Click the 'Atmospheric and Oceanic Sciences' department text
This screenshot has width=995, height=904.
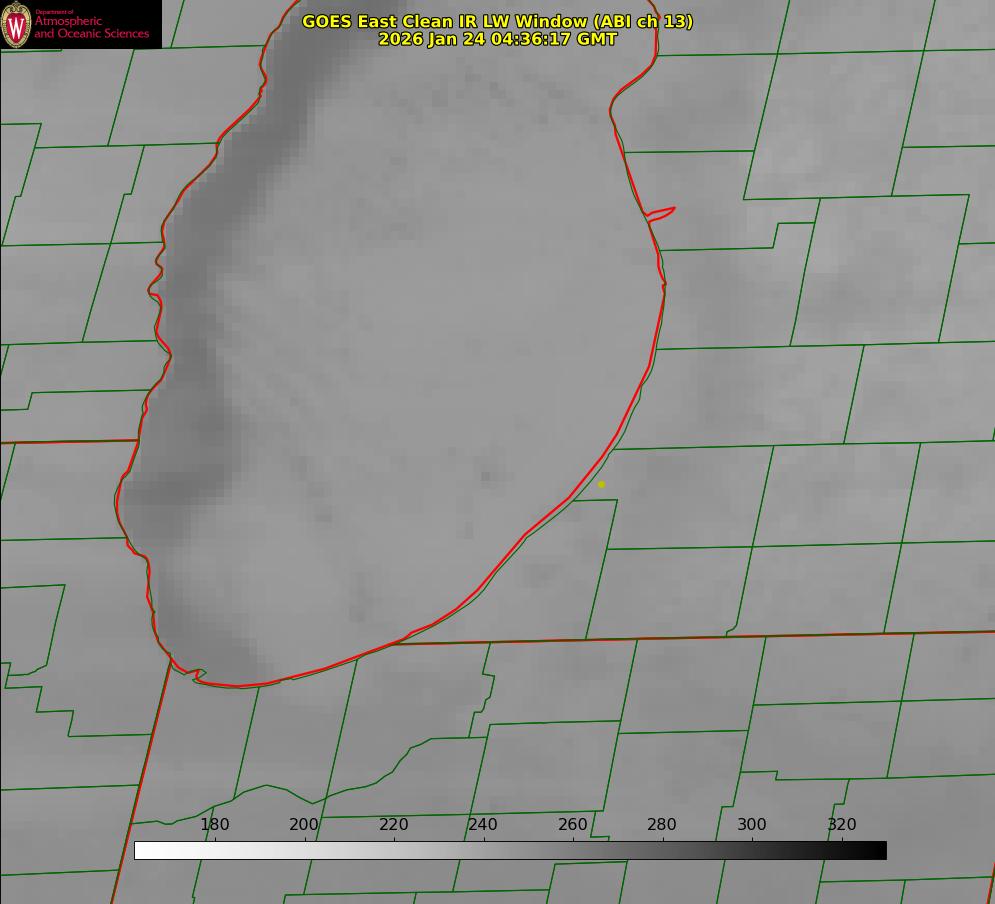click(92, 27)
